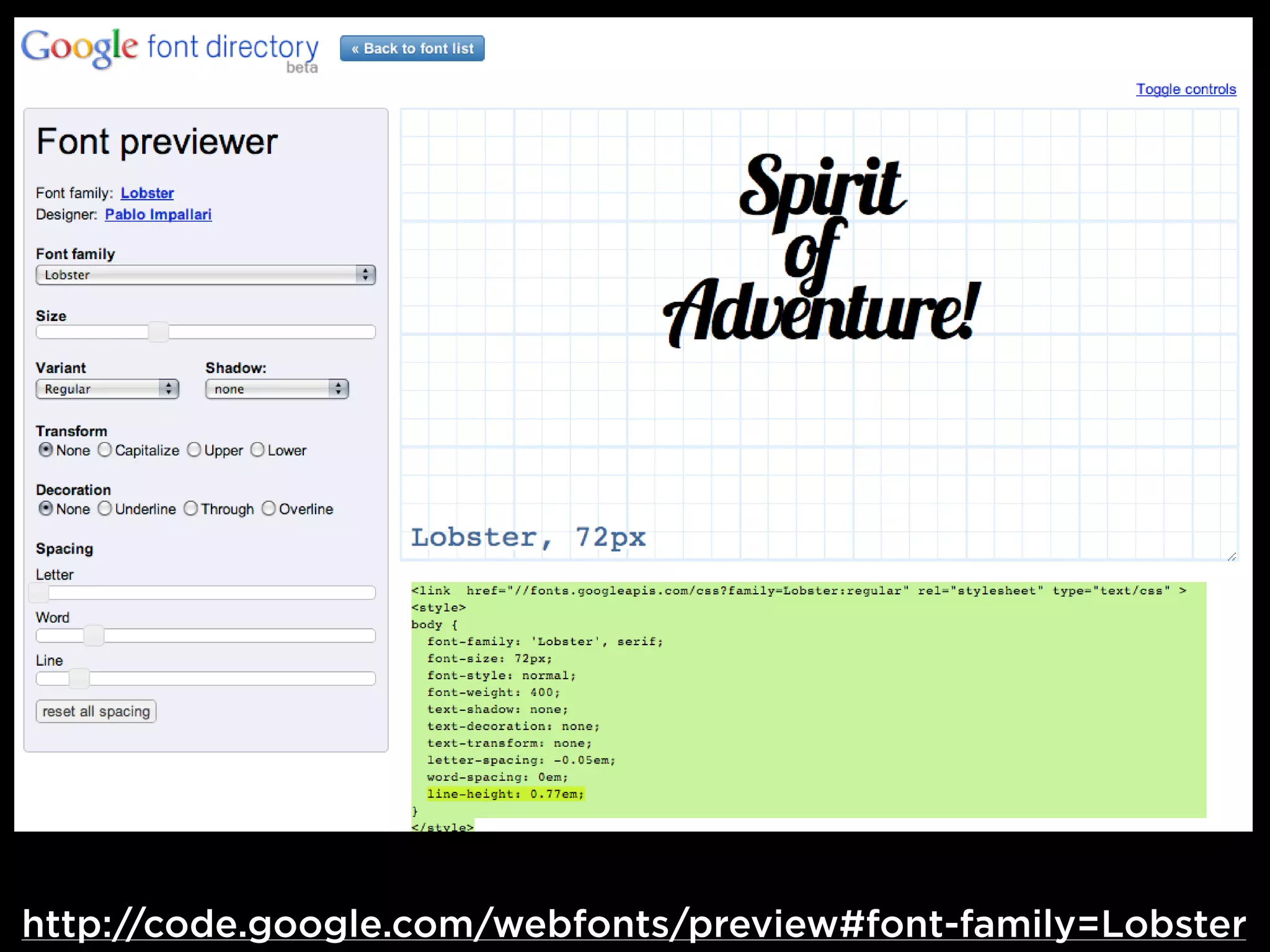This screenshot has width=1270, height=952.
Task: Click the Google font directory logo
Action: click(x=170, y=50)
